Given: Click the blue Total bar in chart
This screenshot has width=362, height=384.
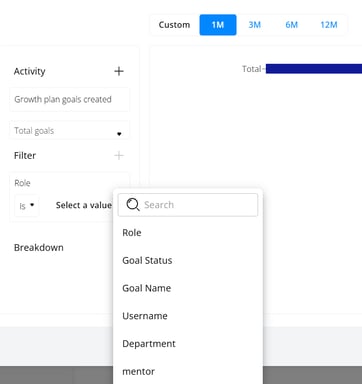Looking at the screenshot, I should coord(314,69).
